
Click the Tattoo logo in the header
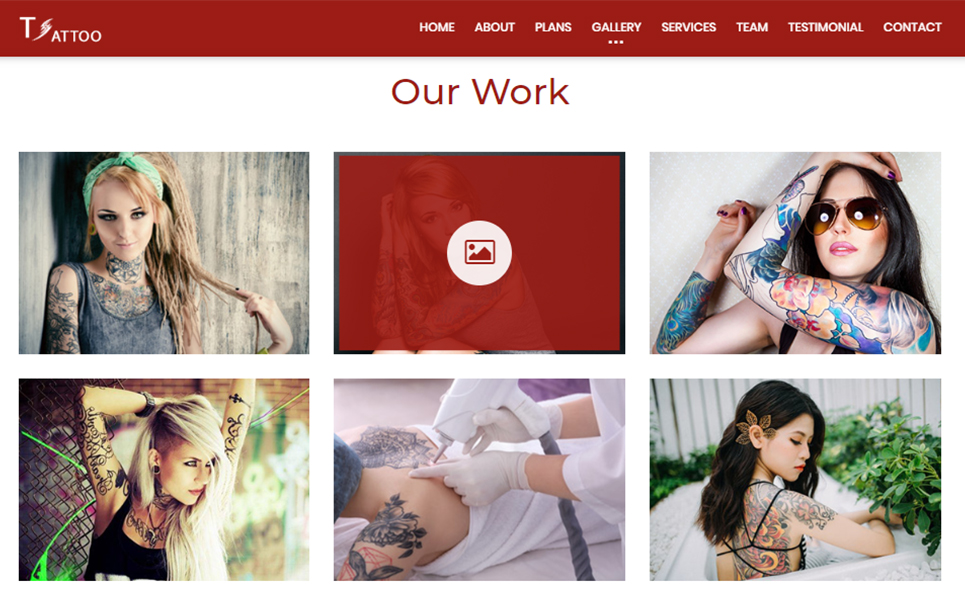(x=60, y=29)
